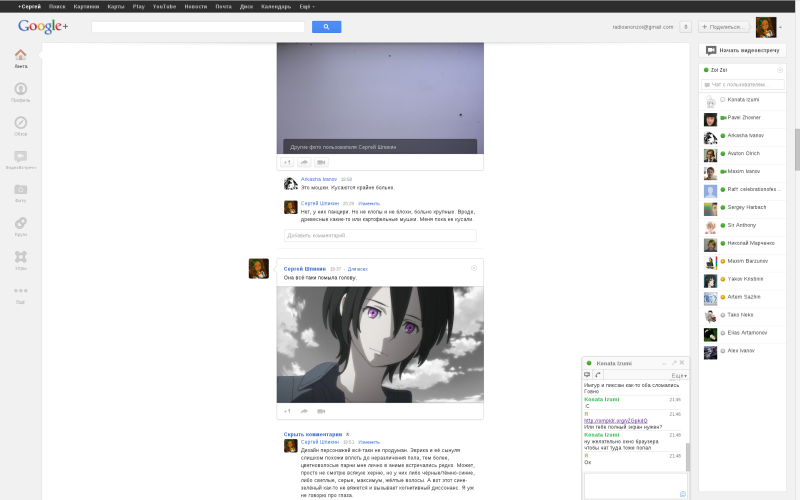Minimize the Konata Izumi chat window

pyautogui.click(x=664, y=363)
